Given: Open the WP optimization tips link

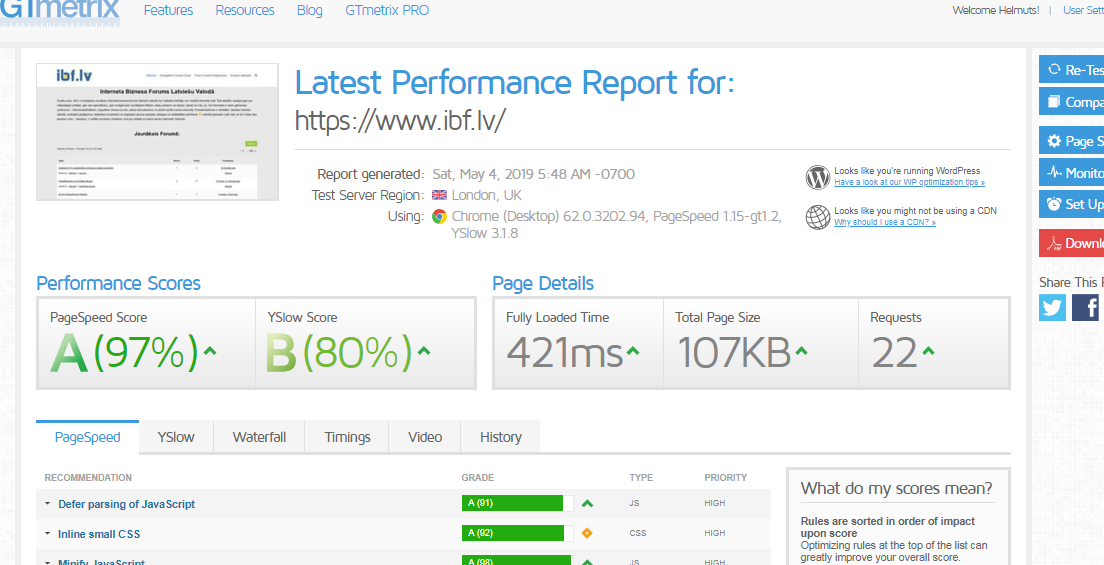Looking at the screenshot, I should pyautogui.click(x=909, y=183).
